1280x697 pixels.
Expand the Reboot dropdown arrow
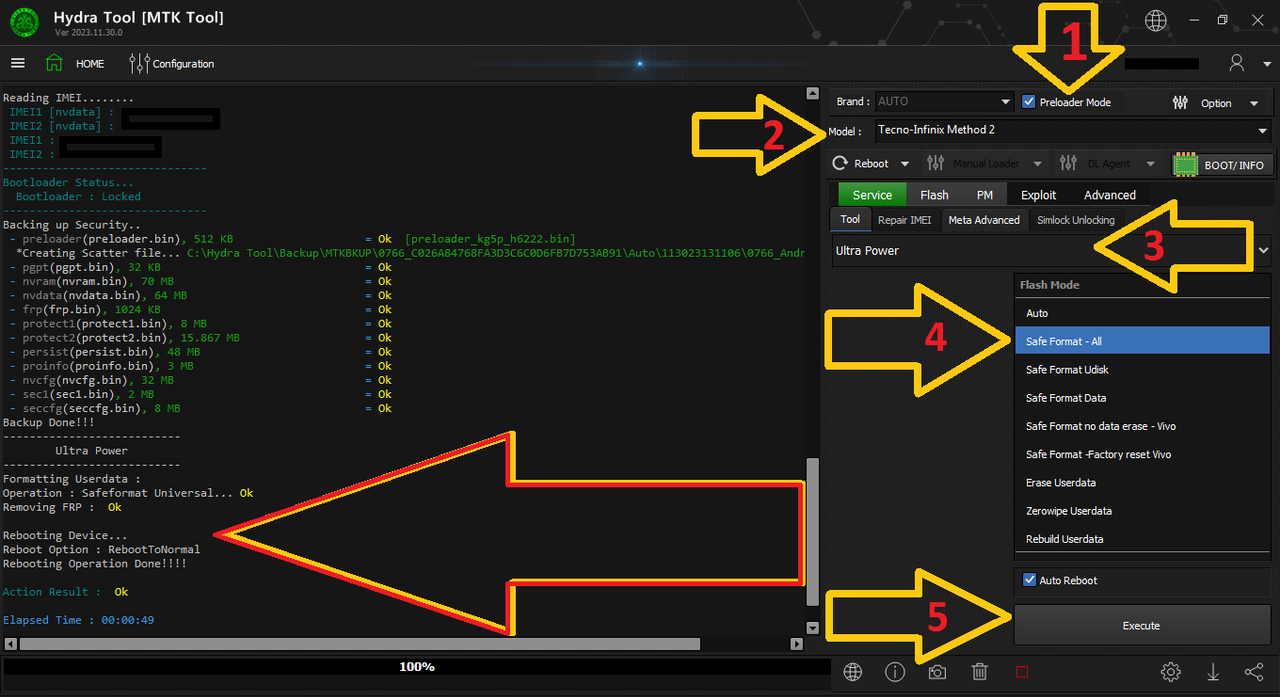pyautogui.click(x=905, y=164)
